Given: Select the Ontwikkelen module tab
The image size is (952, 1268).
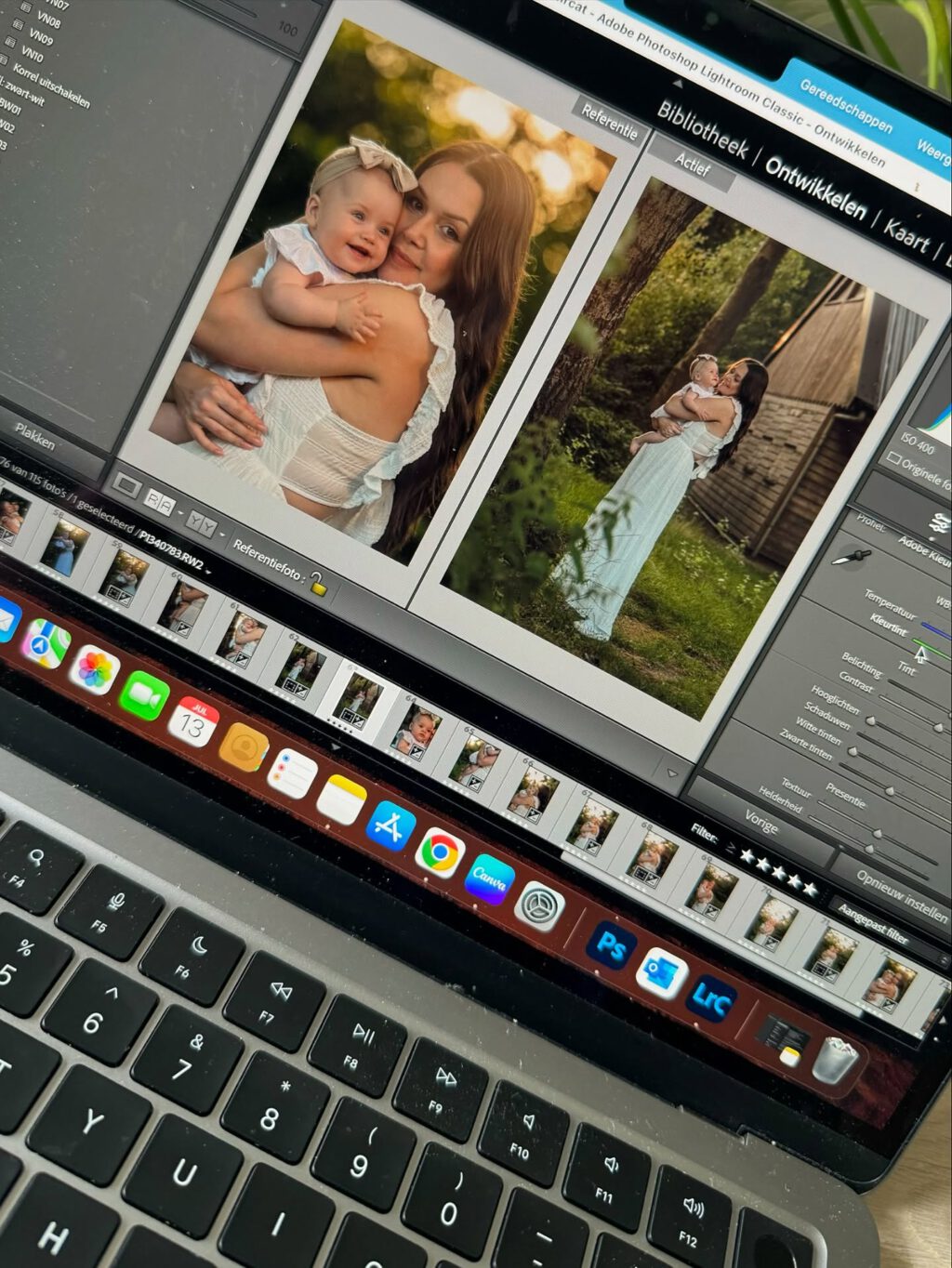Looking at the screenshot, I should point(815,187).
